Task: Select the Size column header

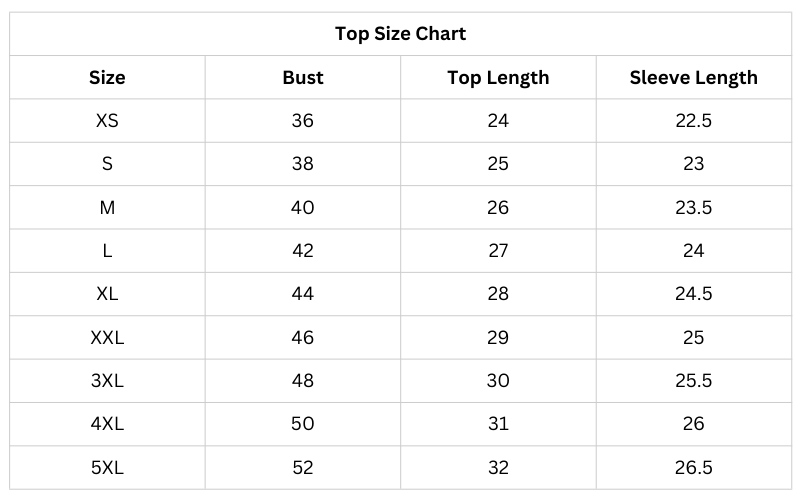Action: point(107,77)
